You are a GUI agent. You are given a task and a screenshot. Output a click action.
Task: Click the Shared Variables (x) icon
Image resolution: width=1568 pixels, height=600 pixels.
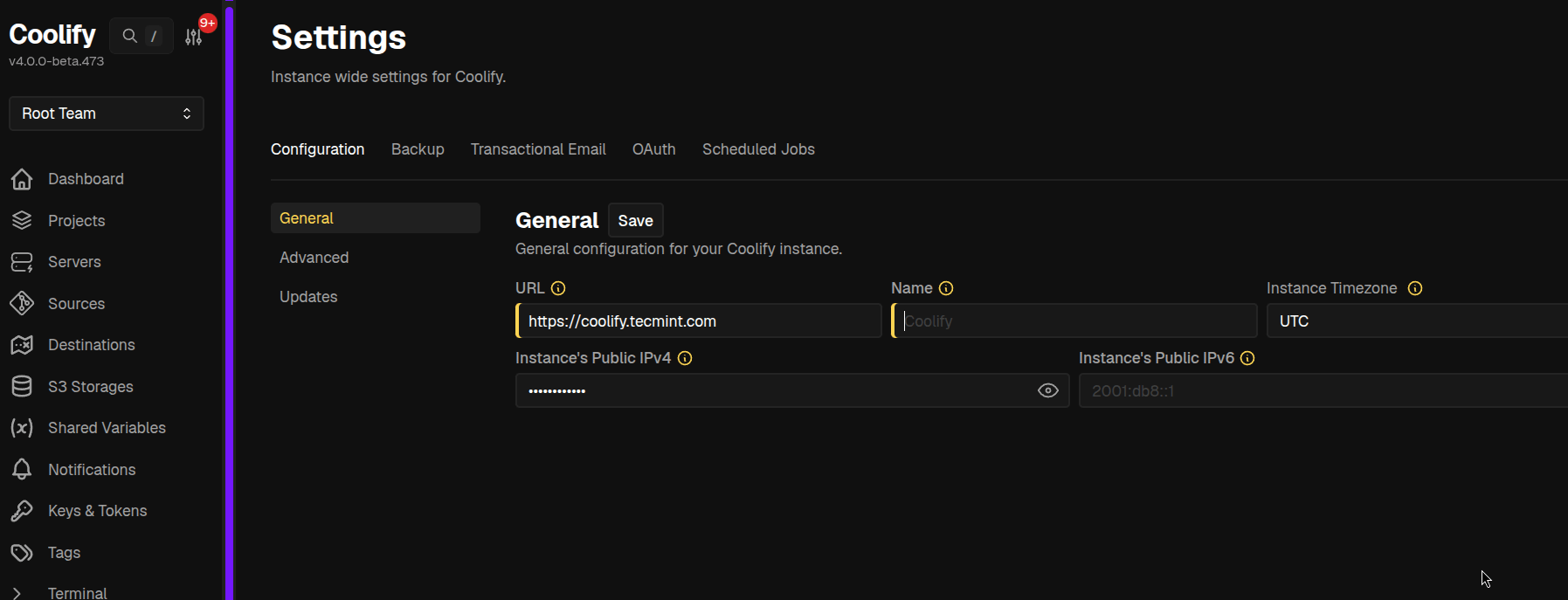22,428
